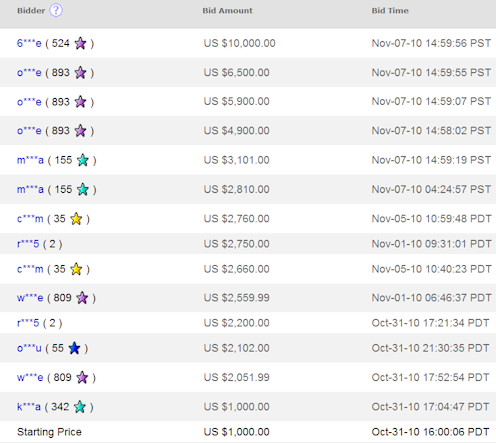
Task: Click the yellow star on the US $2,760.00 row
Action: (x=76, y=219)
